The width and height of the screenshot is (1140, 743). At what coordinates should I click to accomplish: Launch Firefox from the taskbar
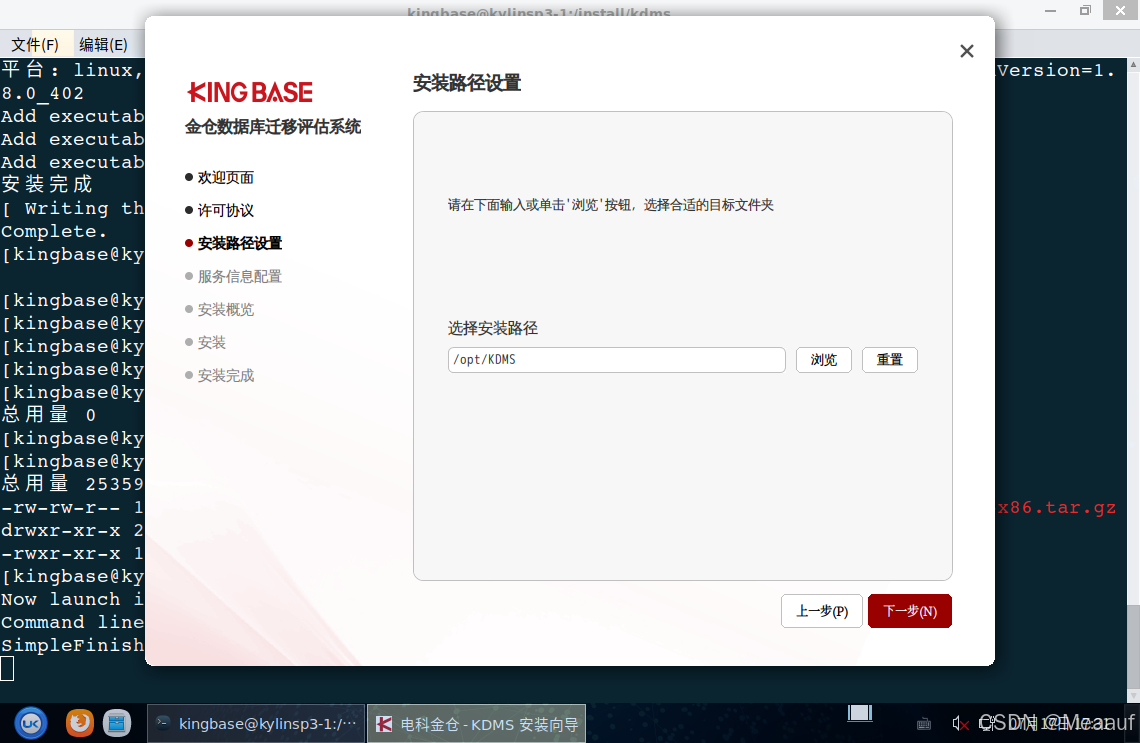coord(79,723)
